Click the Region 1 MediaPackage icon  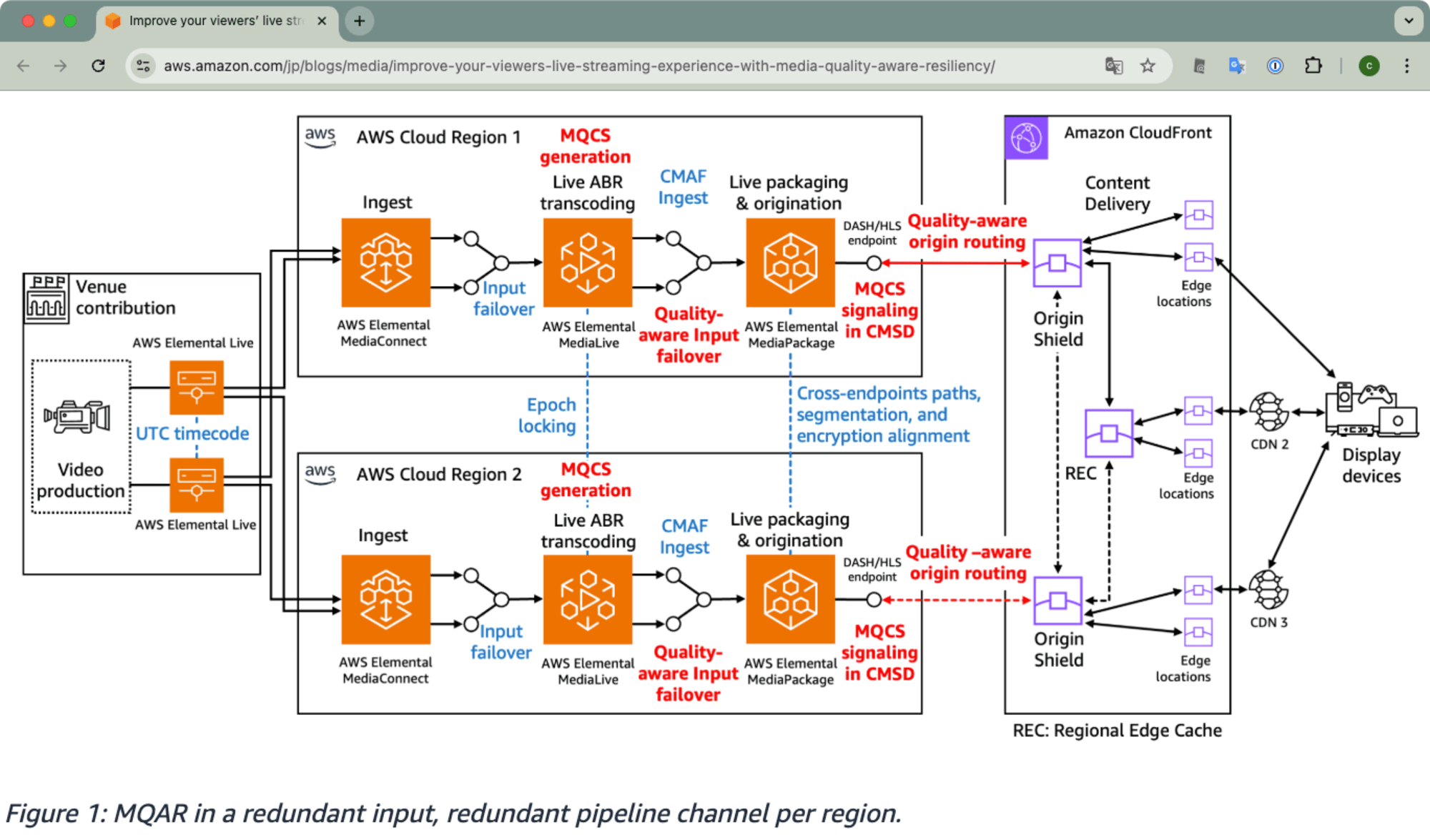point(790,262)
